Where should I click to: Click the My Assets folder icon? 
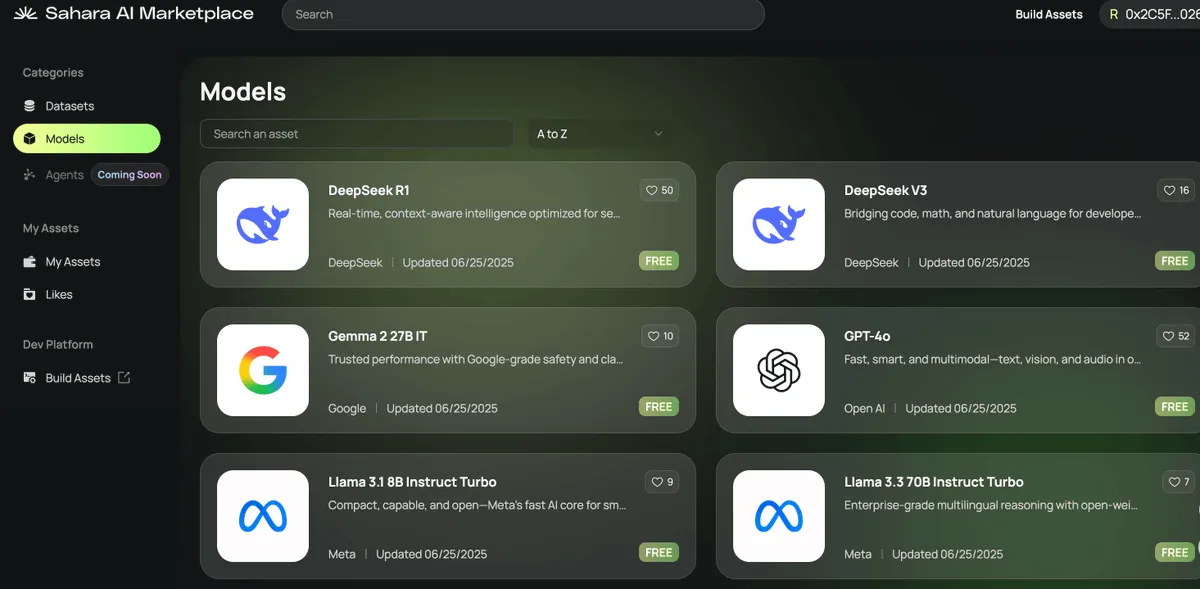[30, 262]
